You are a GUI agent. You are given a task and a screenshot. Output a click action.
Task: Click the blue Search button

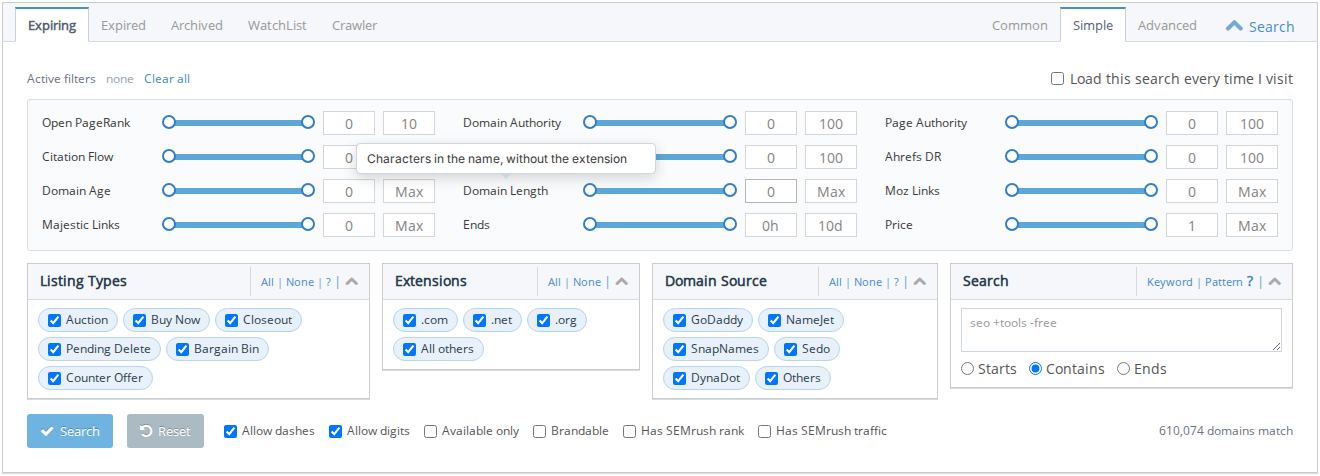point(70,431)
